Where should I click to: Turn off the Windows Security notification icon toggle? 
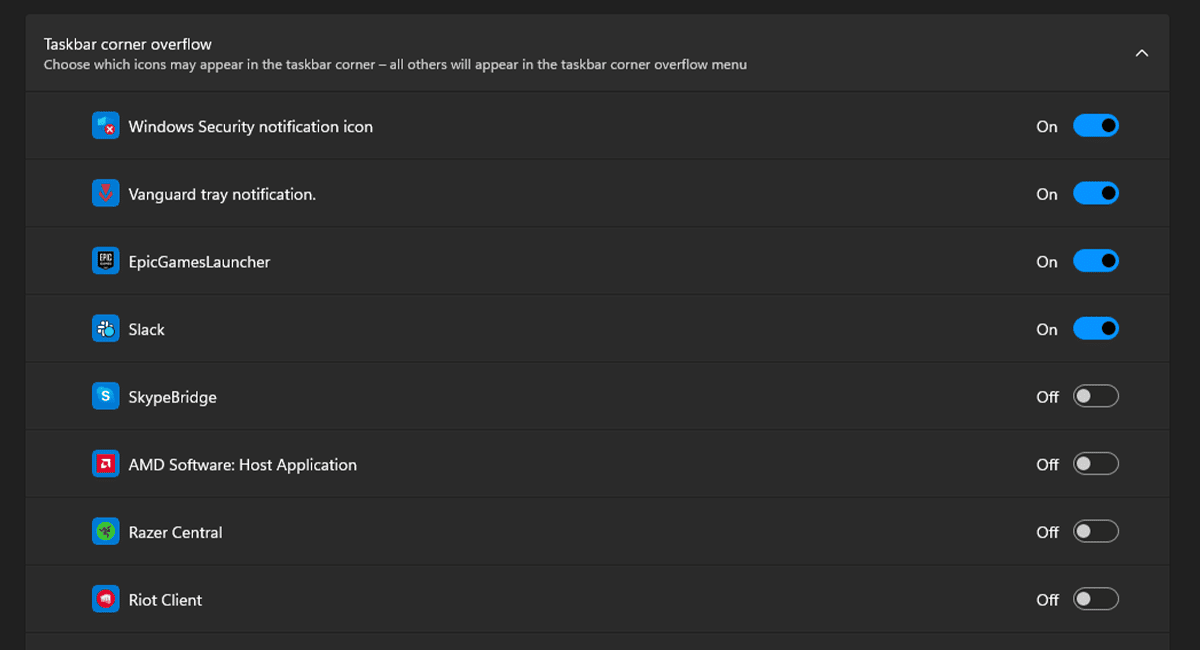point(1096,126)
